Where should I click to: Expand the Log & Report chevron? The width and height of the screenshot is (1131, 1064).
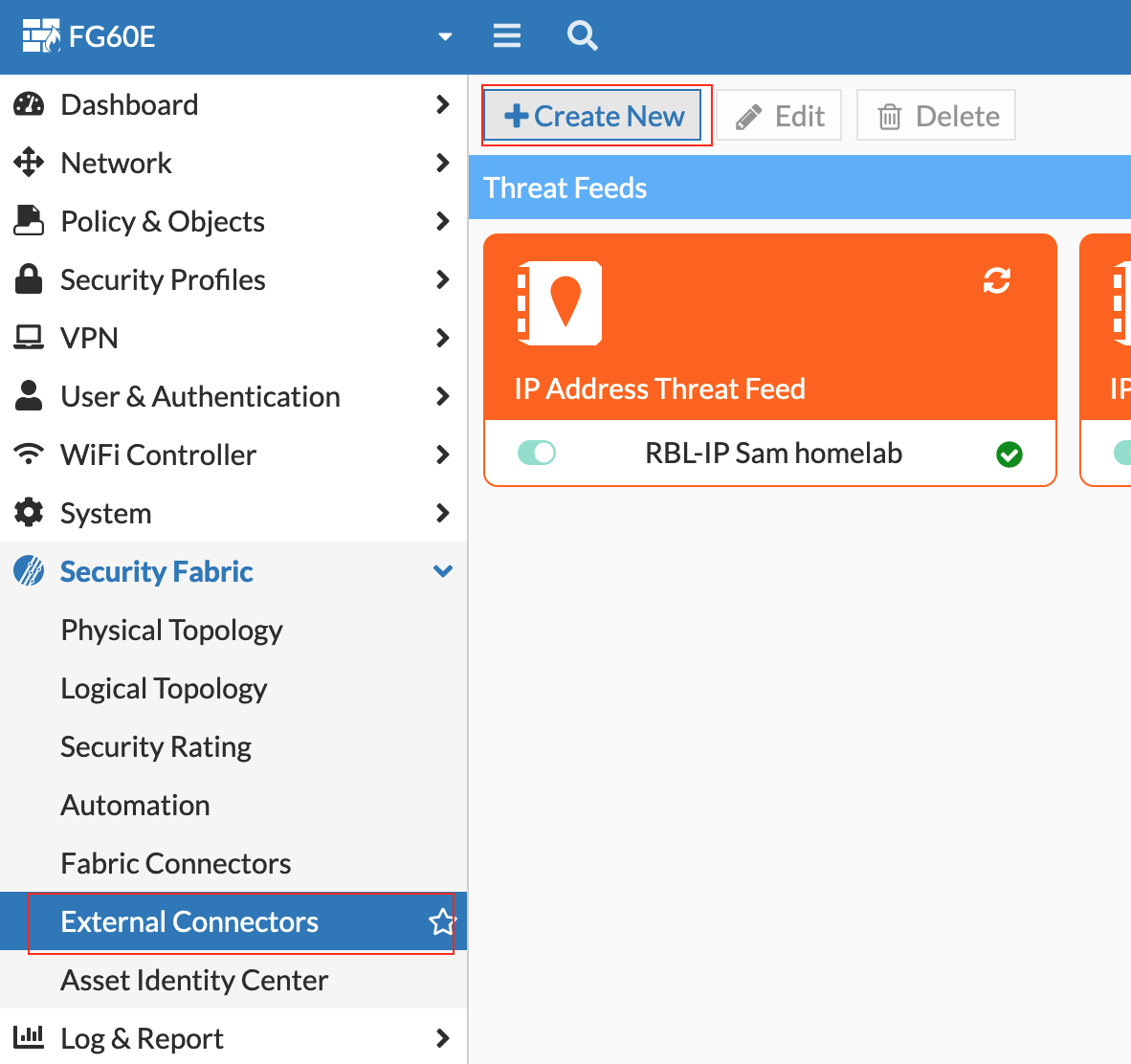click(x=442, y=1038)
